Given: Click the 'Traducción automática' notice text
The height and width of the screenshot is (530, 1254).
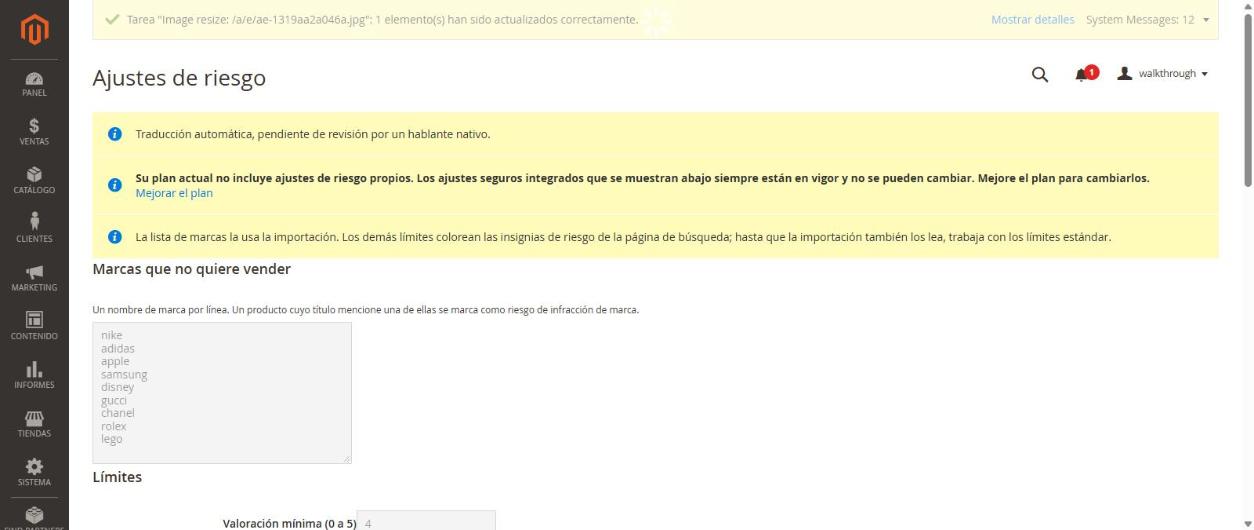Looking at the screenshot, I should click(313, 134).
